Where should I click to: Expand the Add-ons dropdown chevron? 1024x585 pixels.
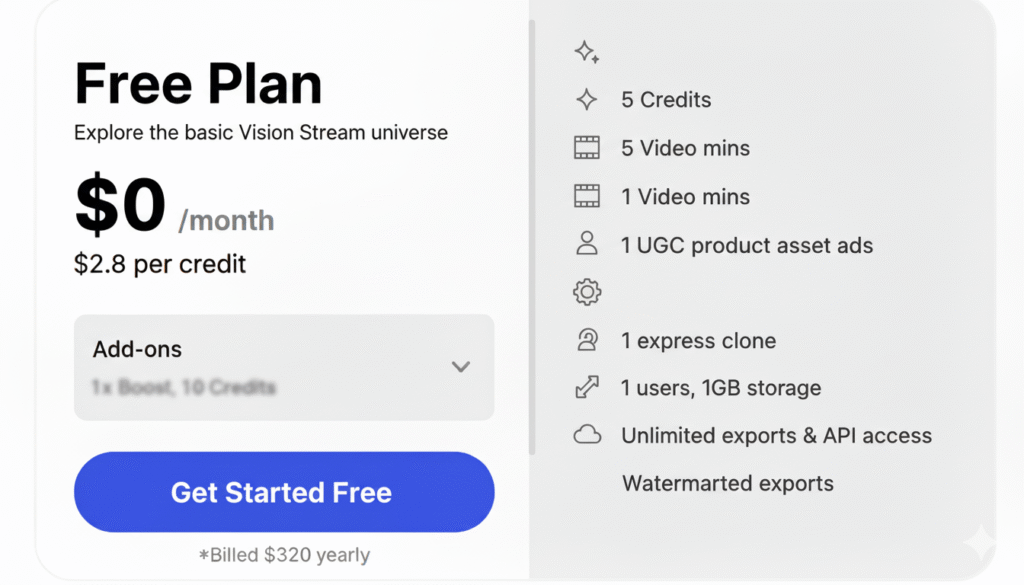point(460,367)
